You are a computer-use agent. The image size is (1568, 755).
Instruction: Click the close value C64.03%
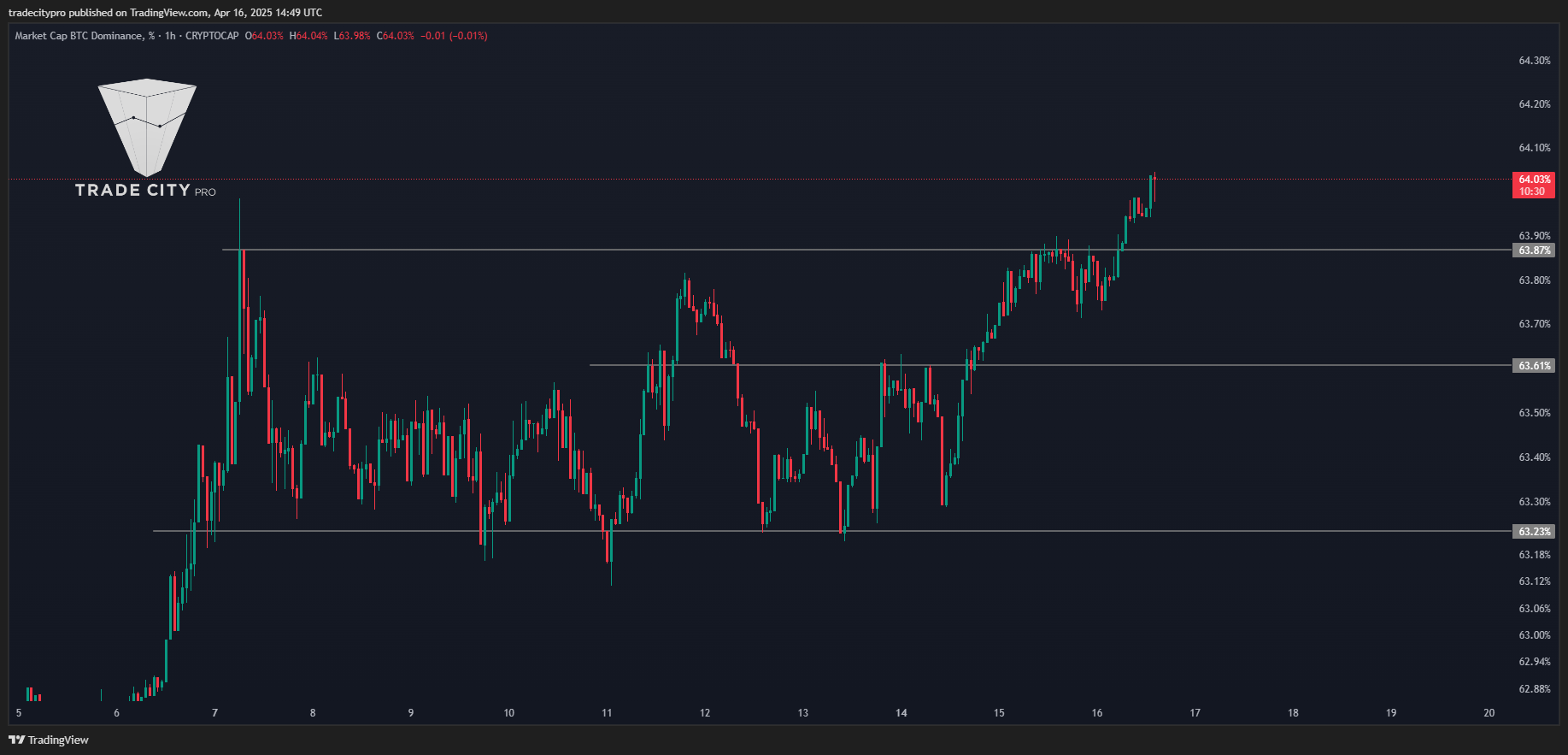click(x=396, y=36)
